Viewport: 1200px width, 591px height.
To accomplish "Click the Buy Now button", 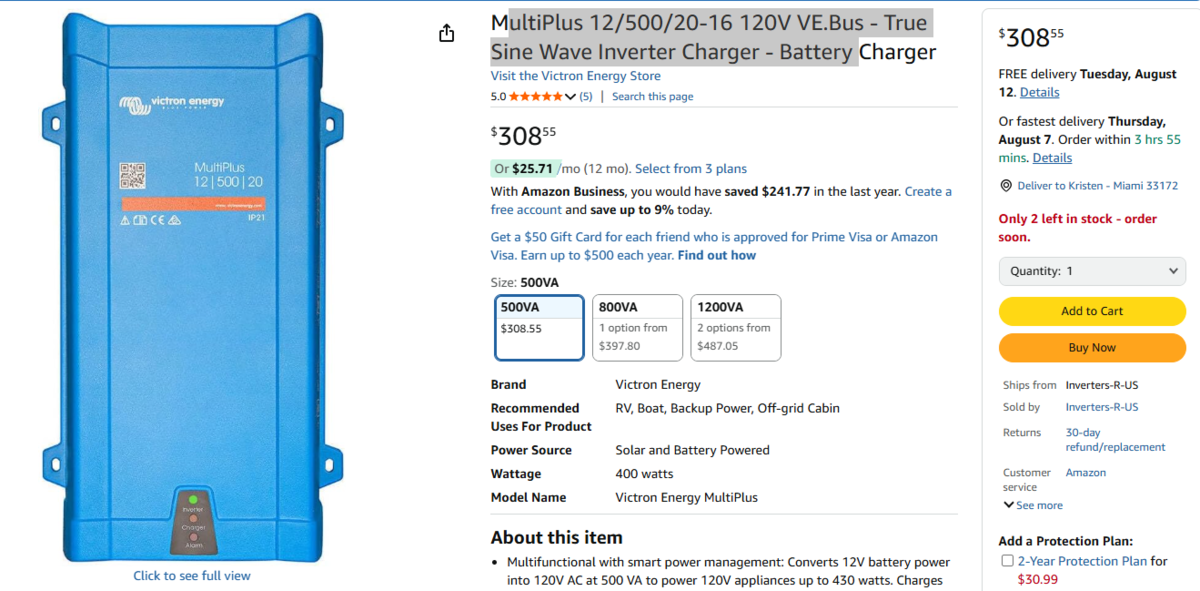I will point(1092,348).
